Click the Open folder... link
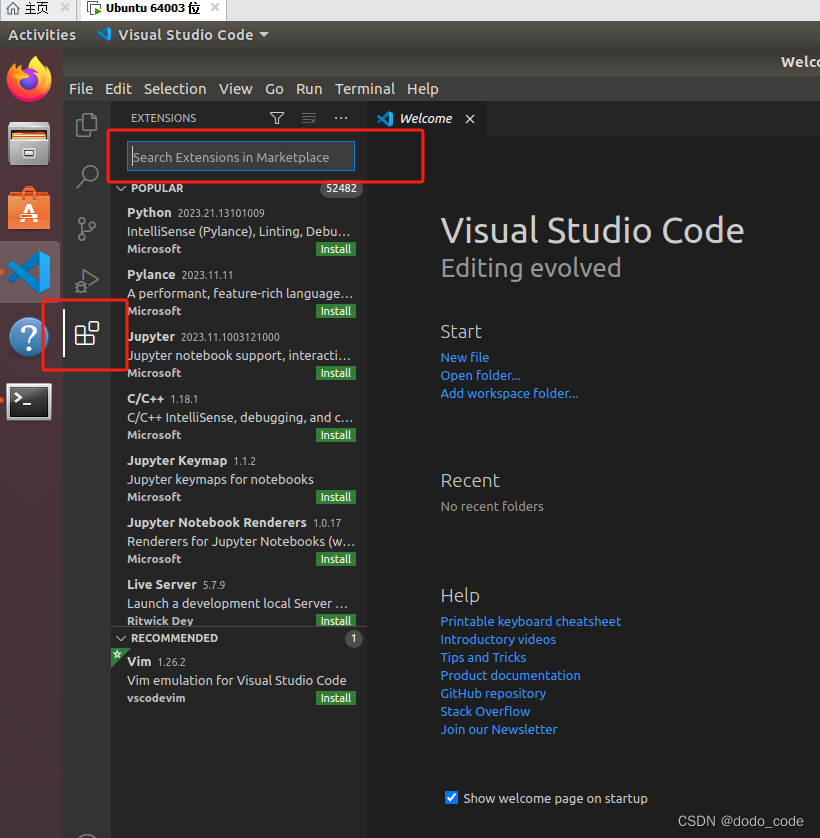The width and height of the screenshot is (820, 838). pyautogui.click(x=480, y=375)
